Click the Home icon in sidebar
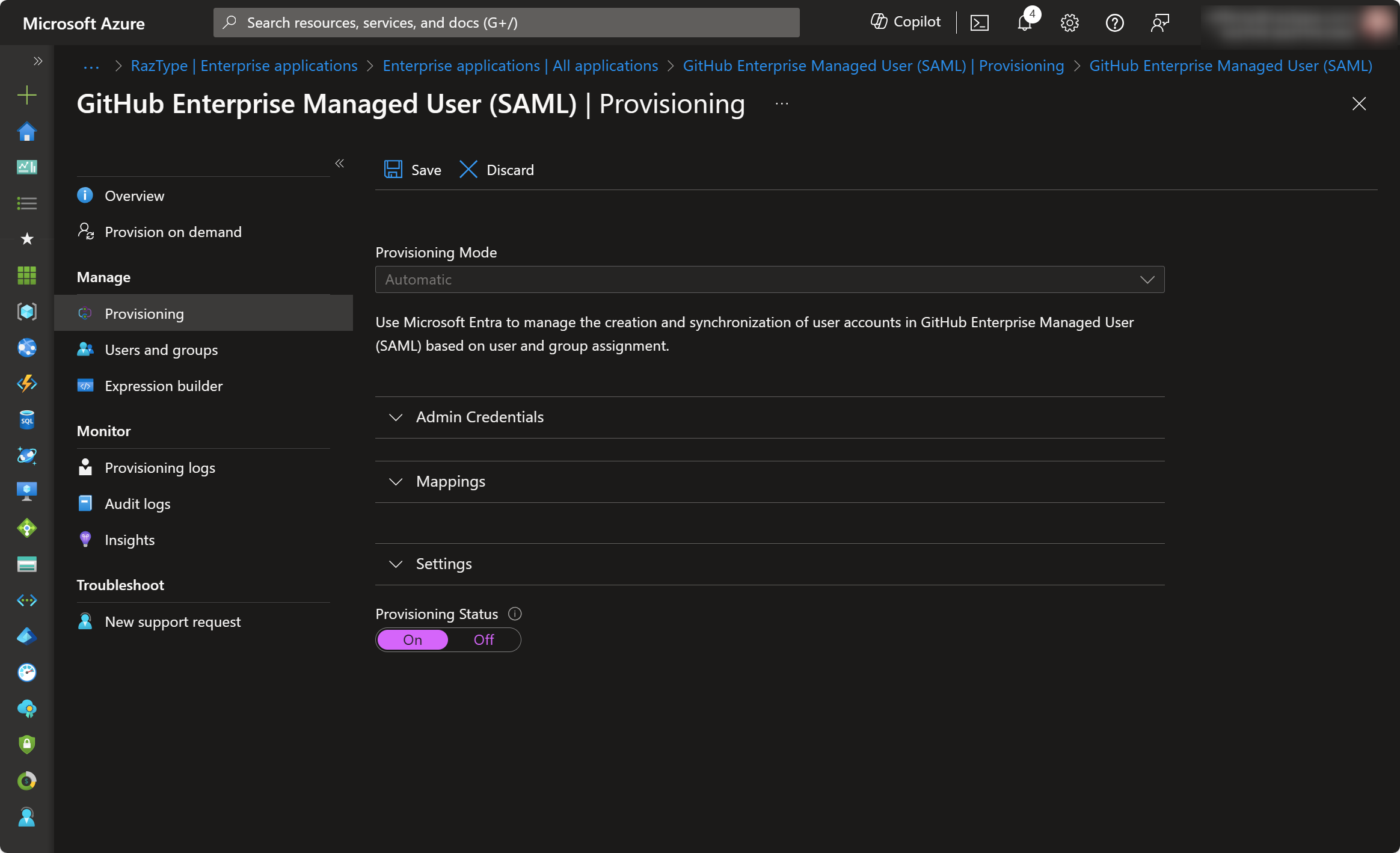Screen dimensions: 1400x853 pos(26,131)
